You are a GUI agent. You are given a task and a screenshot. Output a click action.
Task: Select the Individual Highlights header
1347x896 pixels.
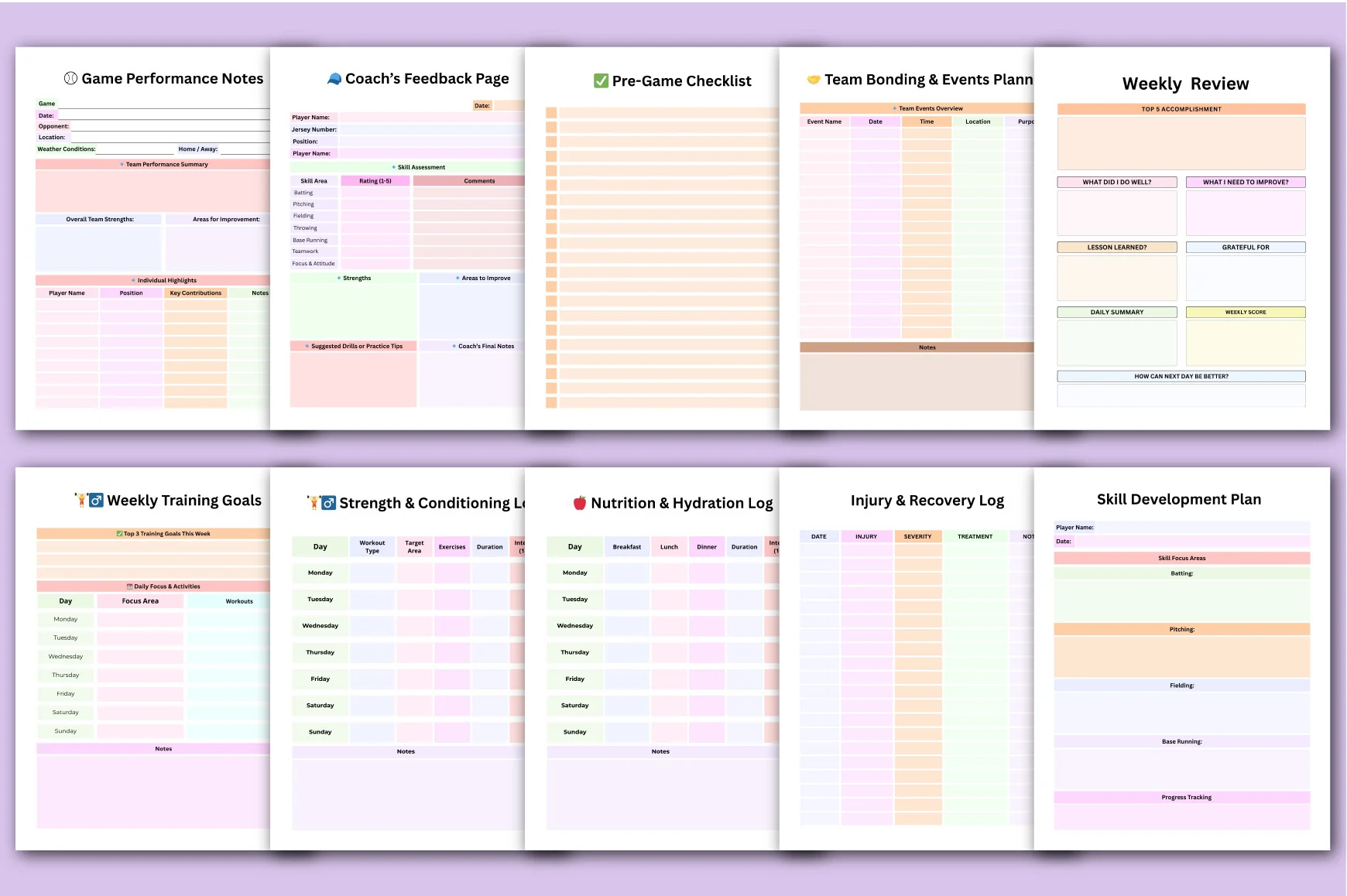153,280
